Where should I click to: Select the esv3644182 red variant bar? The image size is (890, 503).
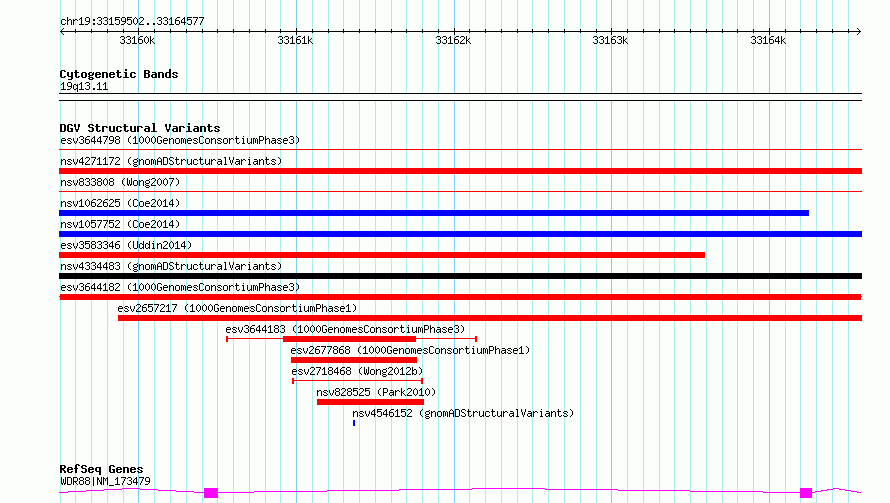click(460, 297)
